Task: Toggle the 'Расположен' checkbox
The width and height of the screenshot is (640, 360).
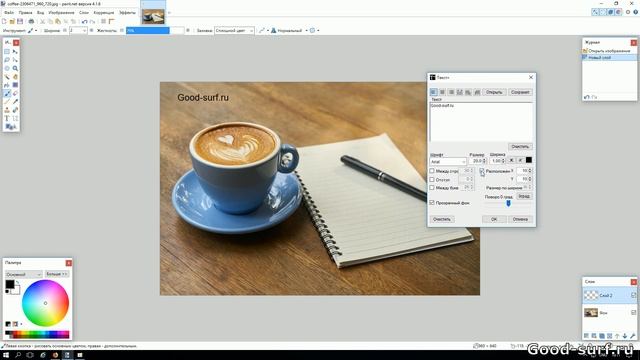Action: (x=482, y=171)
